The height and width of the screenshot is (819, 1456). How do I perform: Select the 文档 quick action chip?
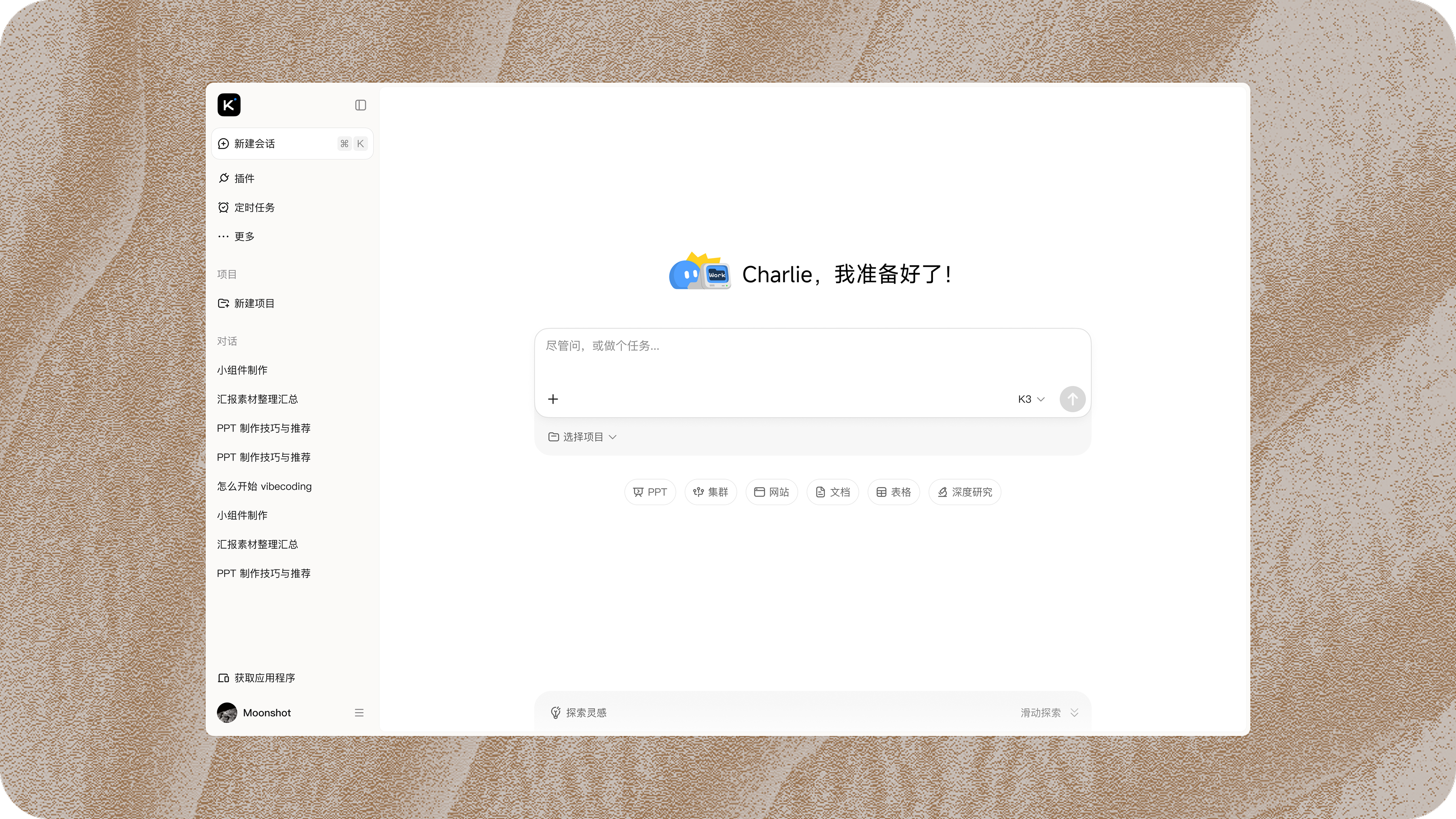tap(832, 492)
